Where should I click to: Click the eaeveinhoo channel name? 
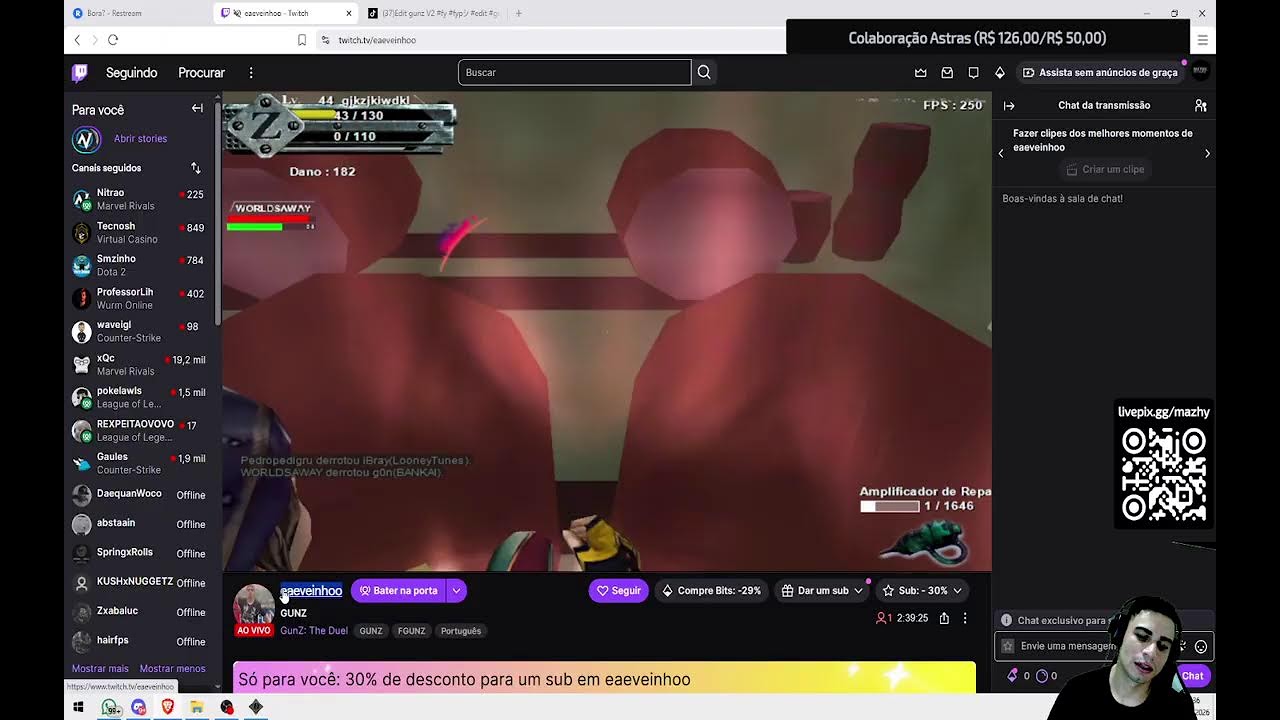pyautogui.click(x=311, y=591)
